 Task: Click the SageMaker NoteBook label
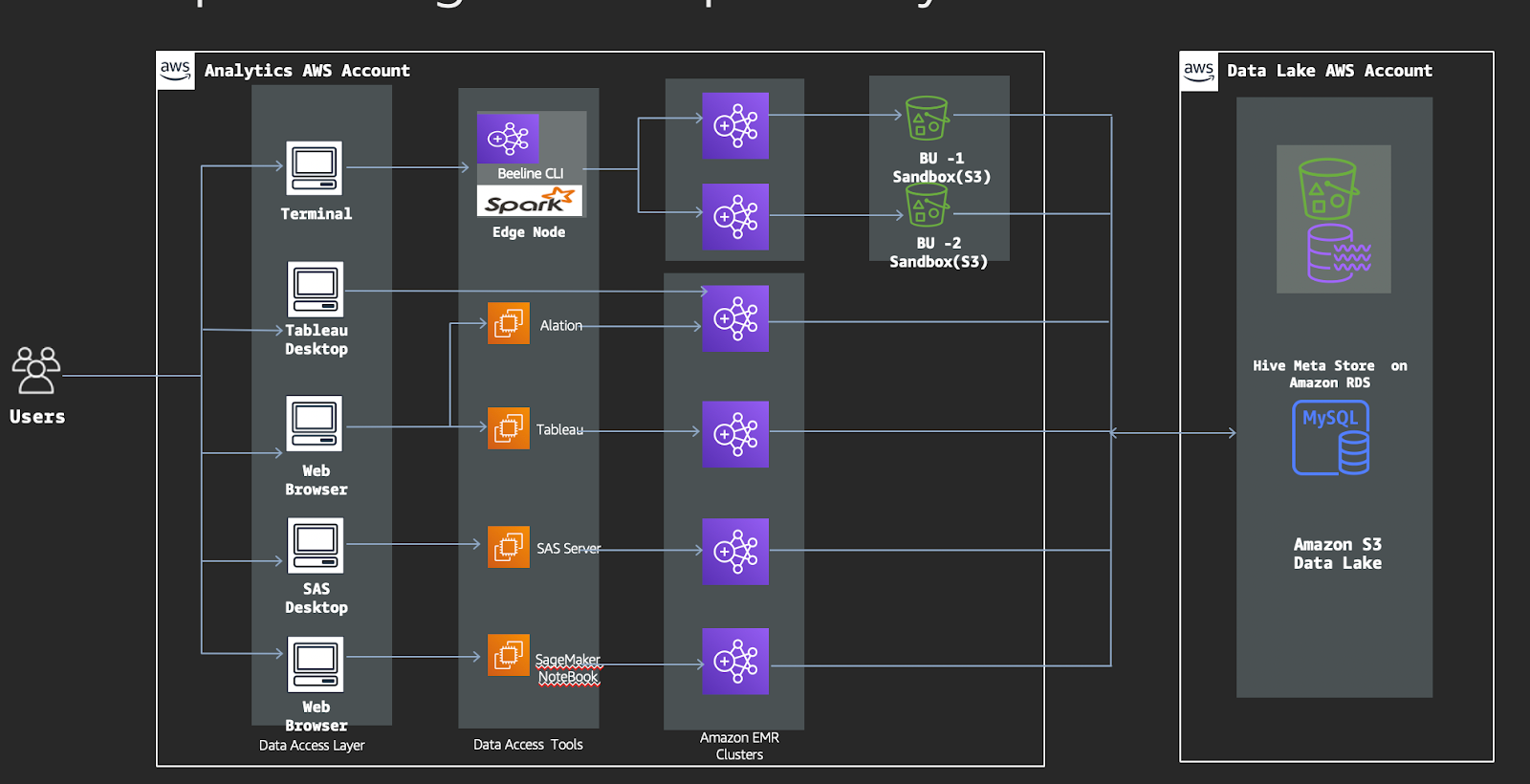pos(568,668)
